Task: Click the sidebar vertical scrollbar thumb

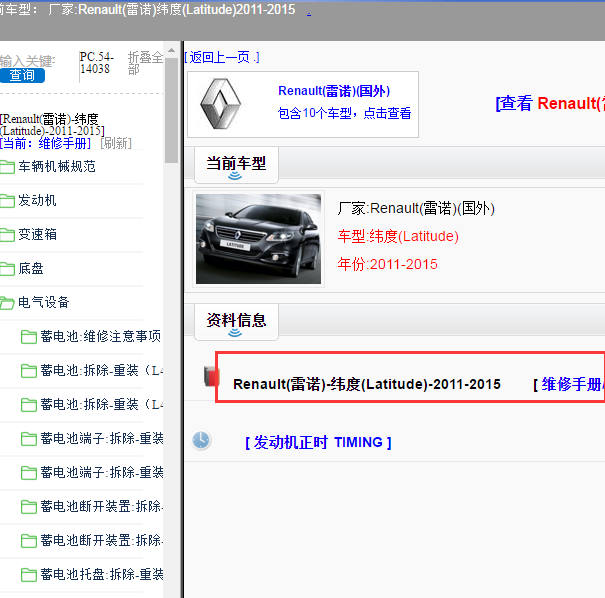Action: click(171, 110)
